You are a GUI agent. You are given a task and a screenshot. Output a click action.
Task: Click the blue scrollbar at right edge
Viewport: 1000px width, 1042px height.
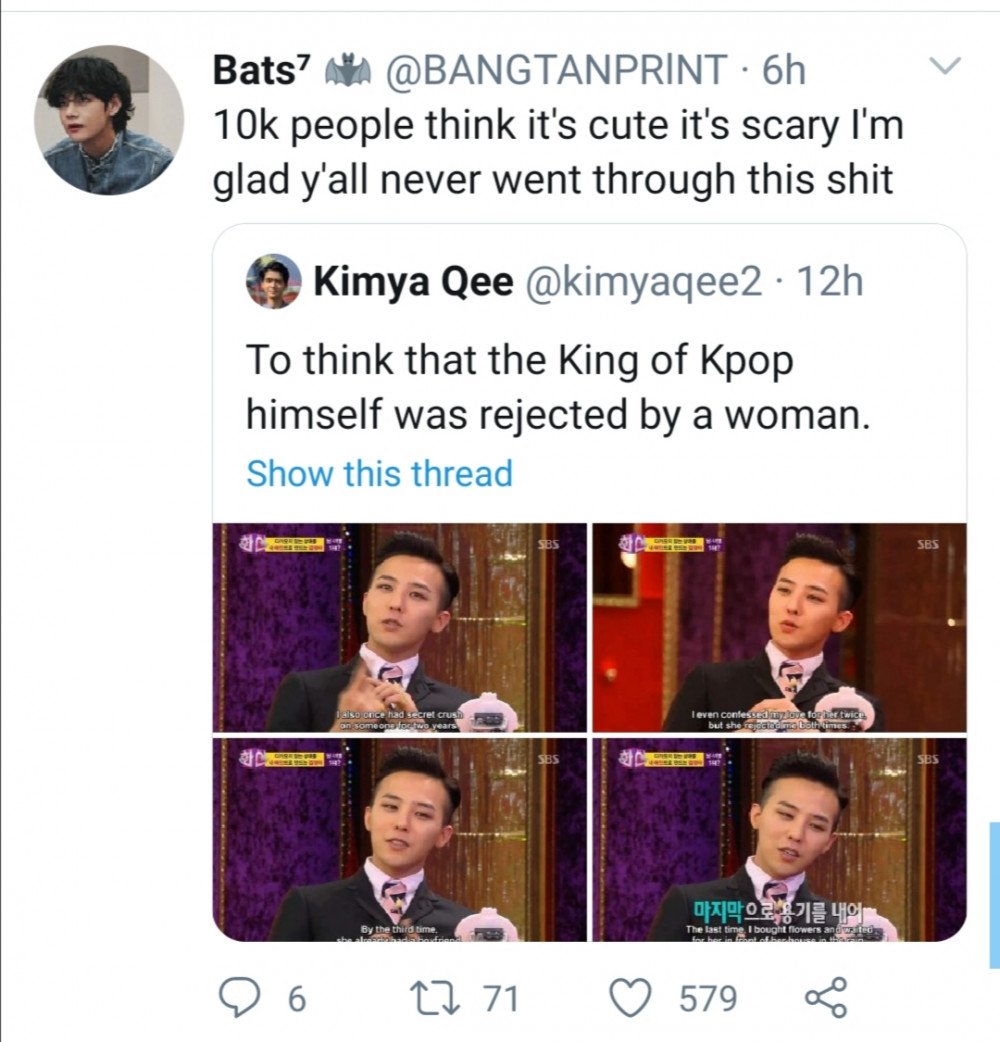pyautogui.click(x=995, y=894)
